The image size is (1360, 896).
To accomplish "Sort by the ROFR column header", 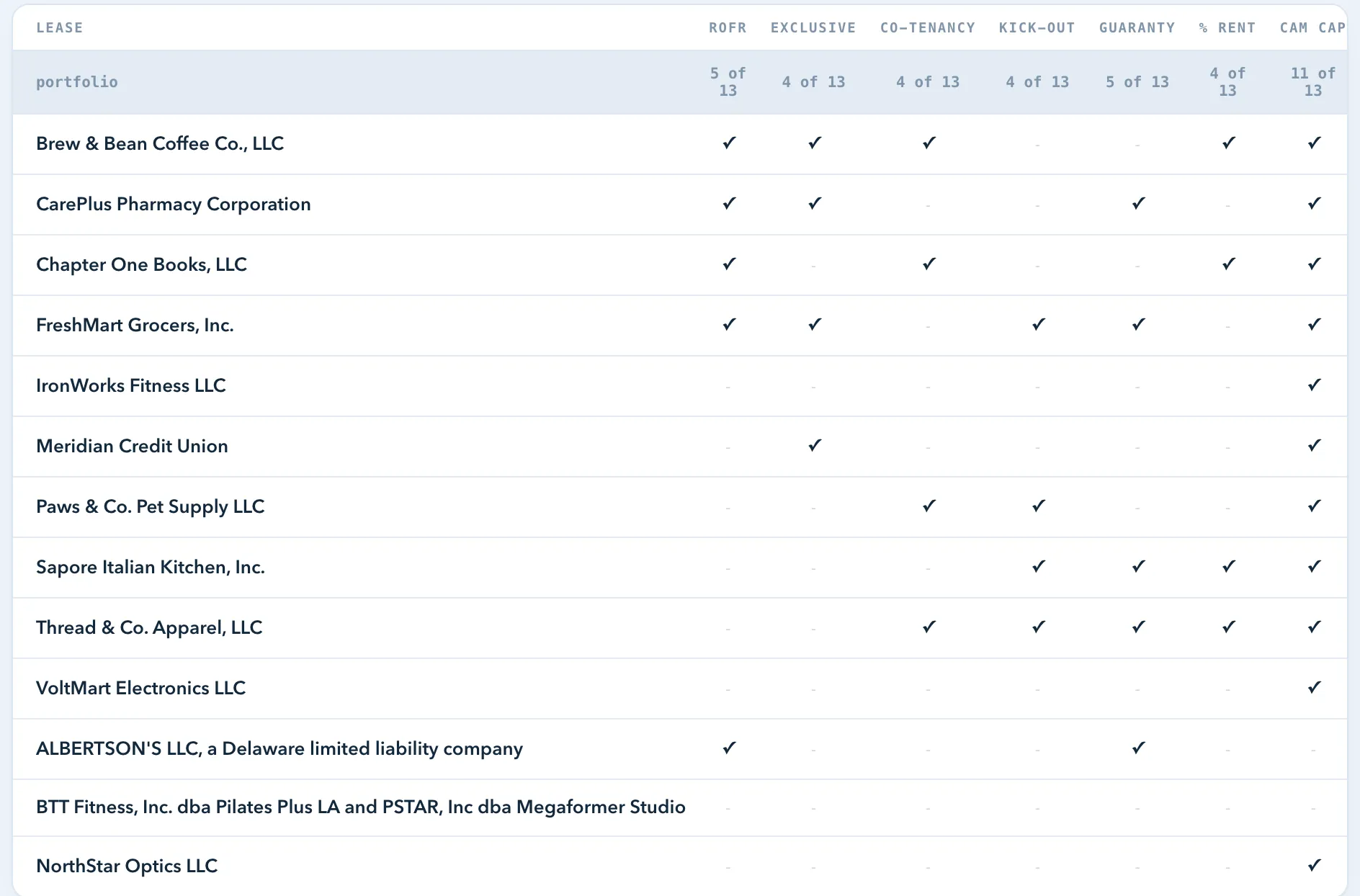I will [x=728, y=27].
